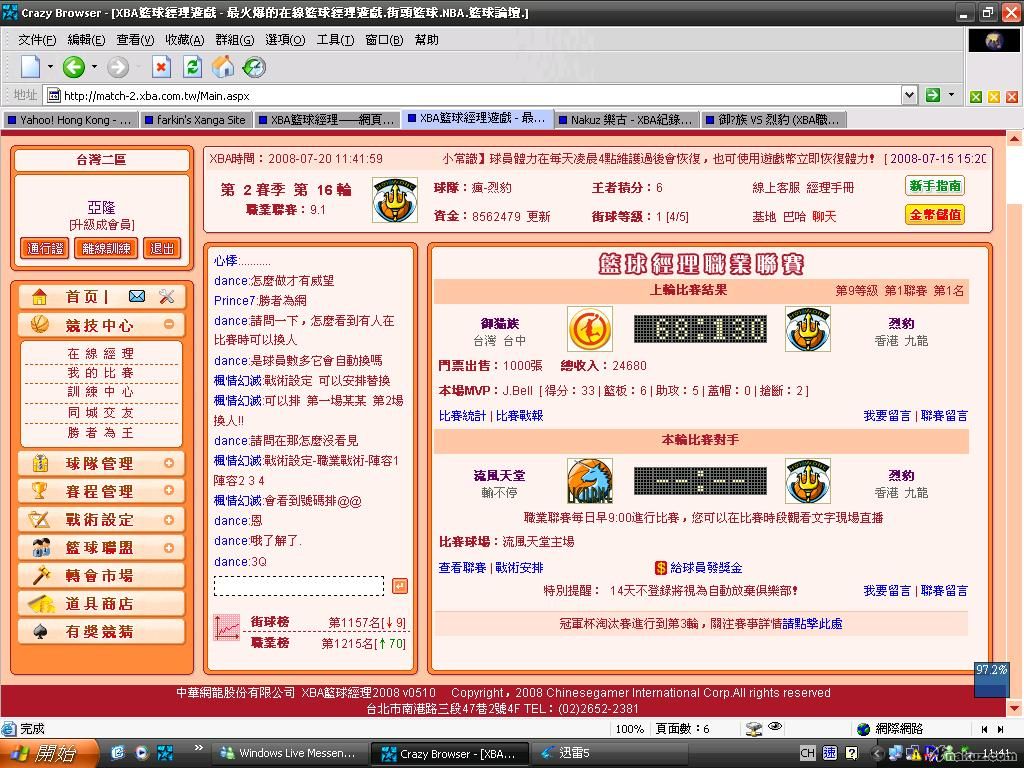Switch to the Nakuz 樂古 tab
The width and height of the screenshot is (1024, 768).
point(626,120)
